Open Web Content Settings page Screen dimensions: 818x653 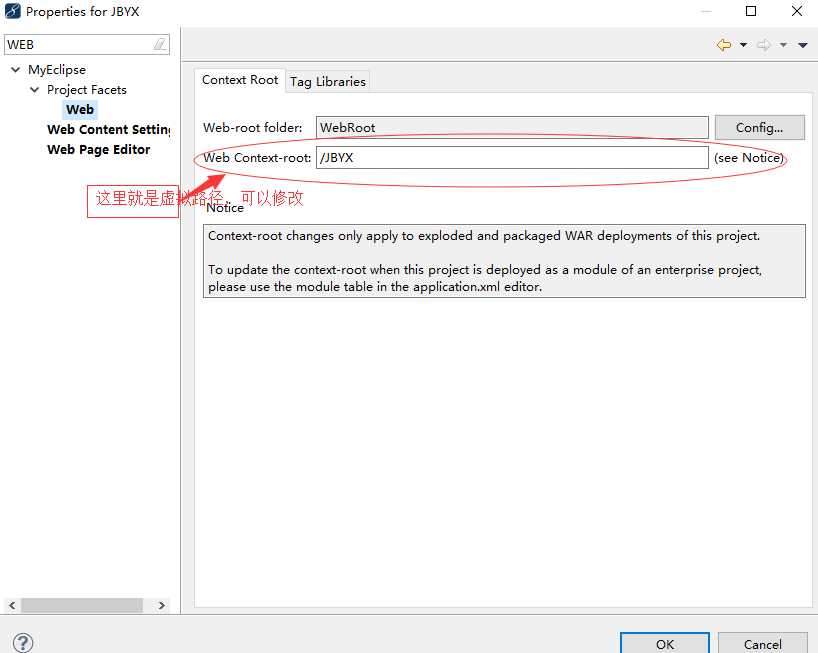tap(109, 129)
